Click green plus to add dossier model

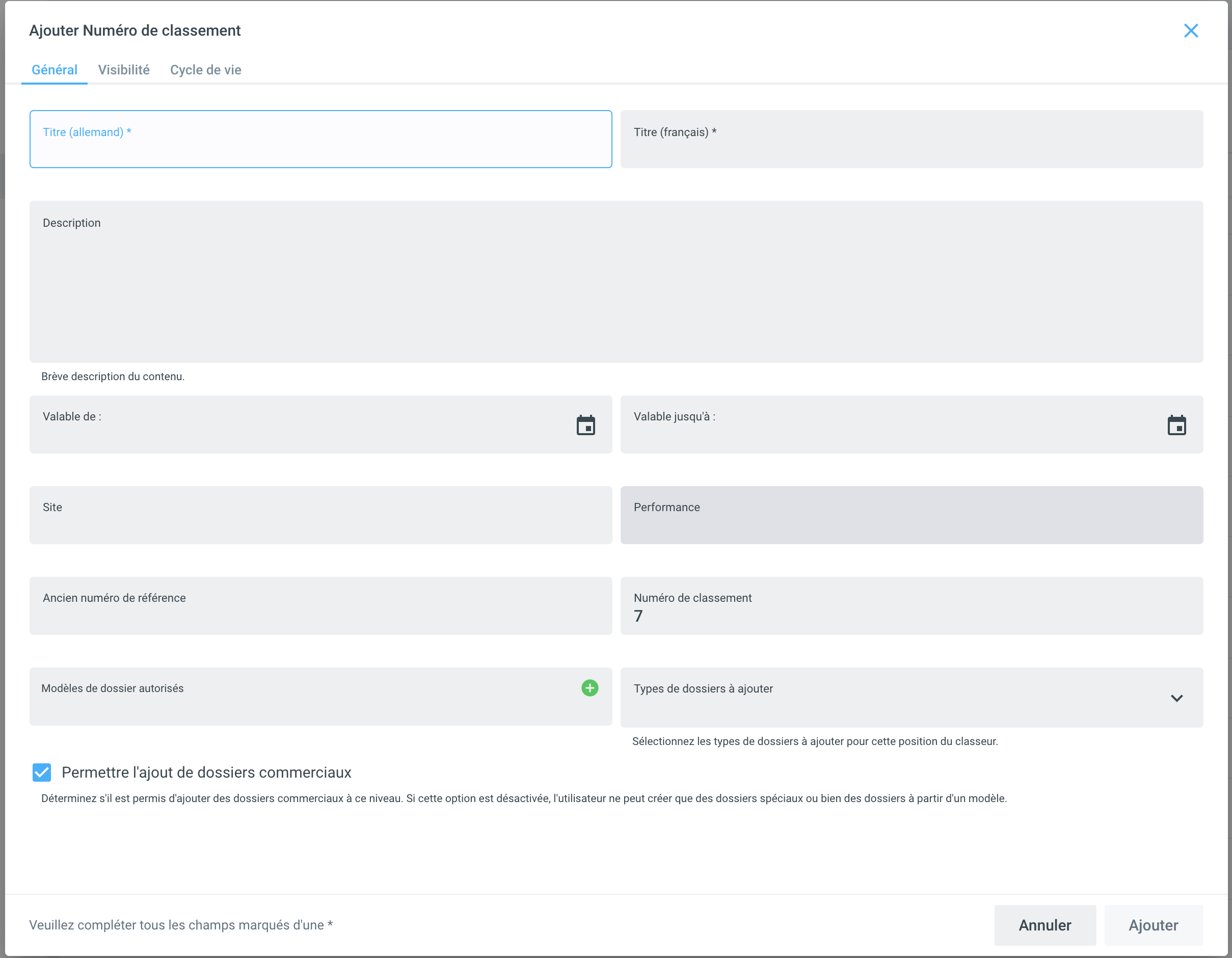(x=590, y=688)
